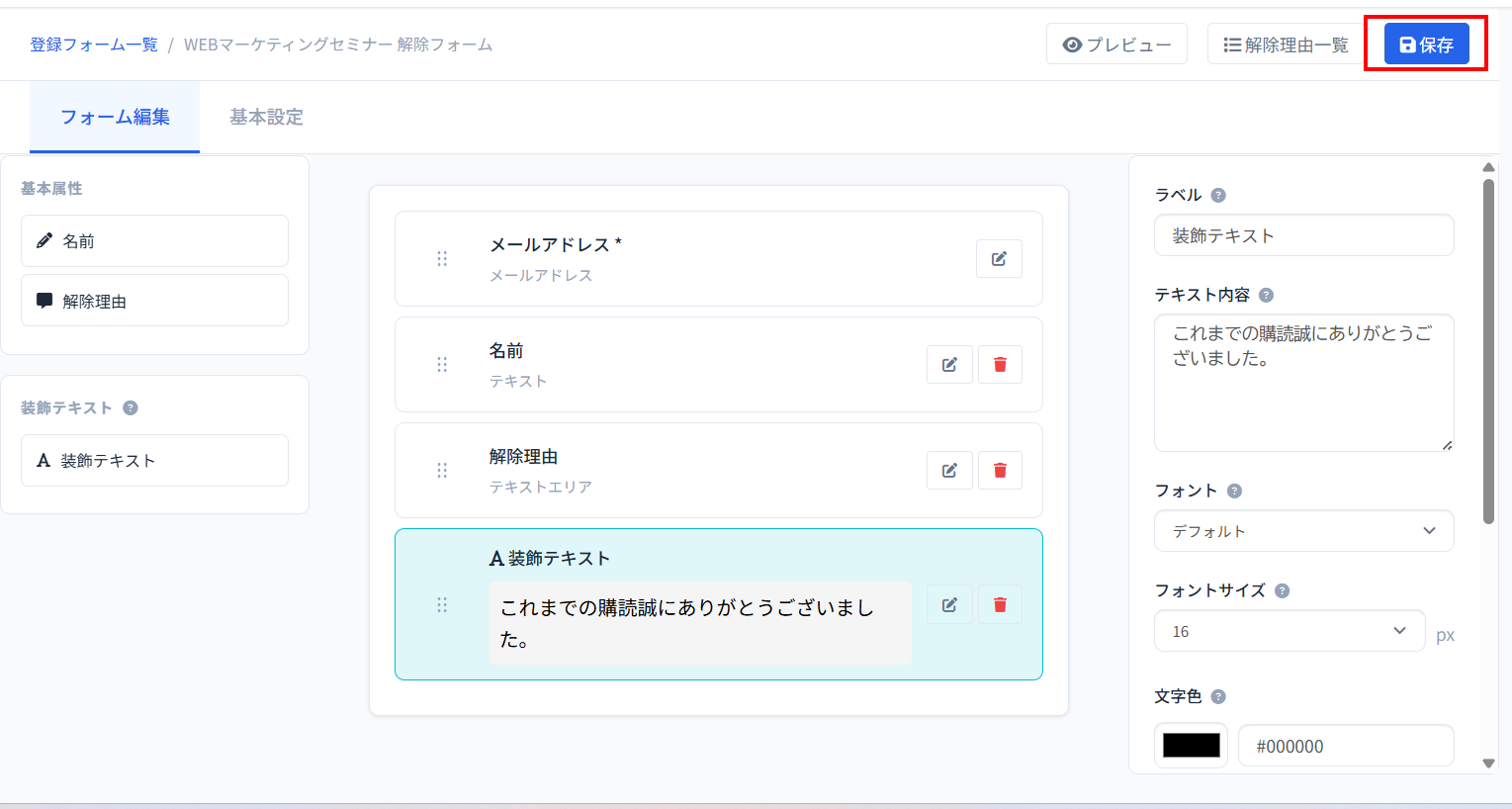
Task: Click the help icon beside テキスト内容 label
Action: click(x=1266, y=295)
